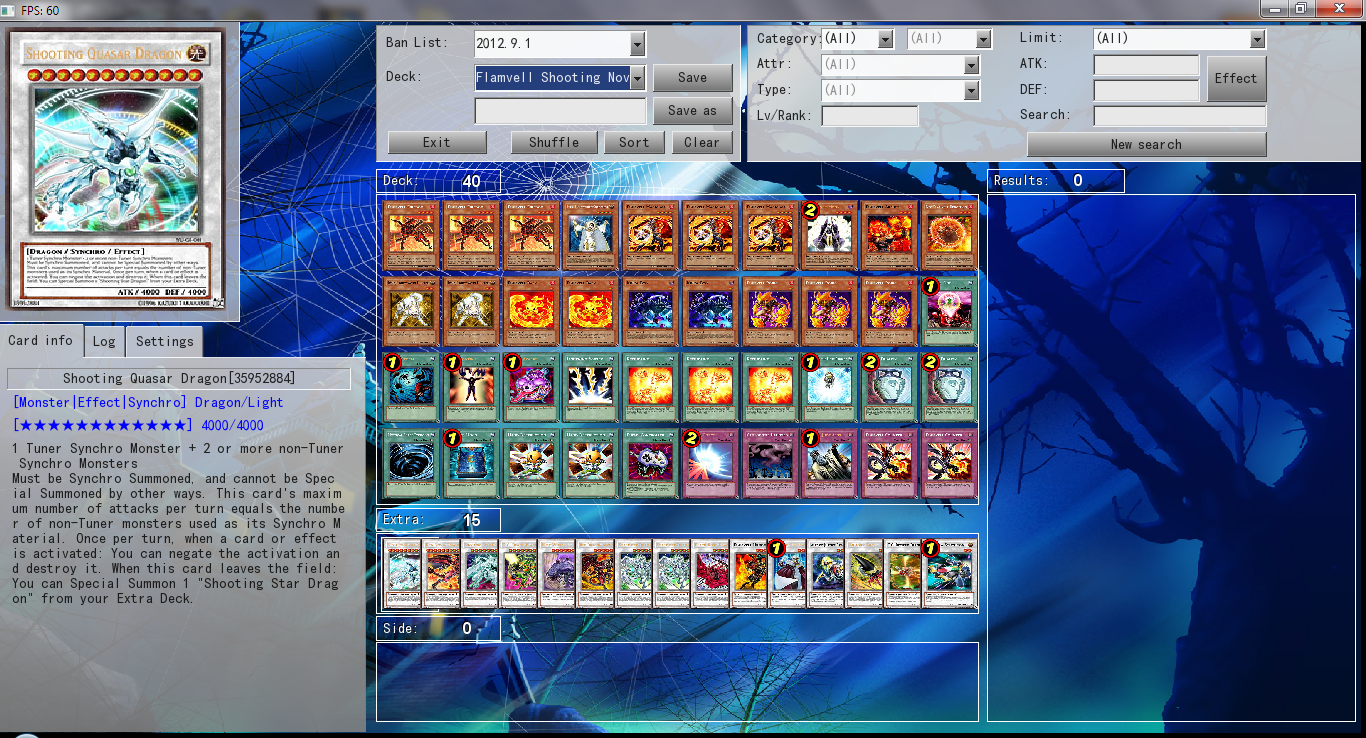Select Shooting Quasar Dragon in the Extra deck

[x=403, y=574]
